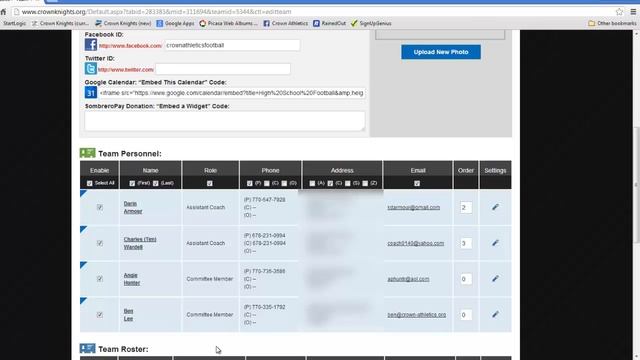Click the Facebook logo icon

point(91,44)
